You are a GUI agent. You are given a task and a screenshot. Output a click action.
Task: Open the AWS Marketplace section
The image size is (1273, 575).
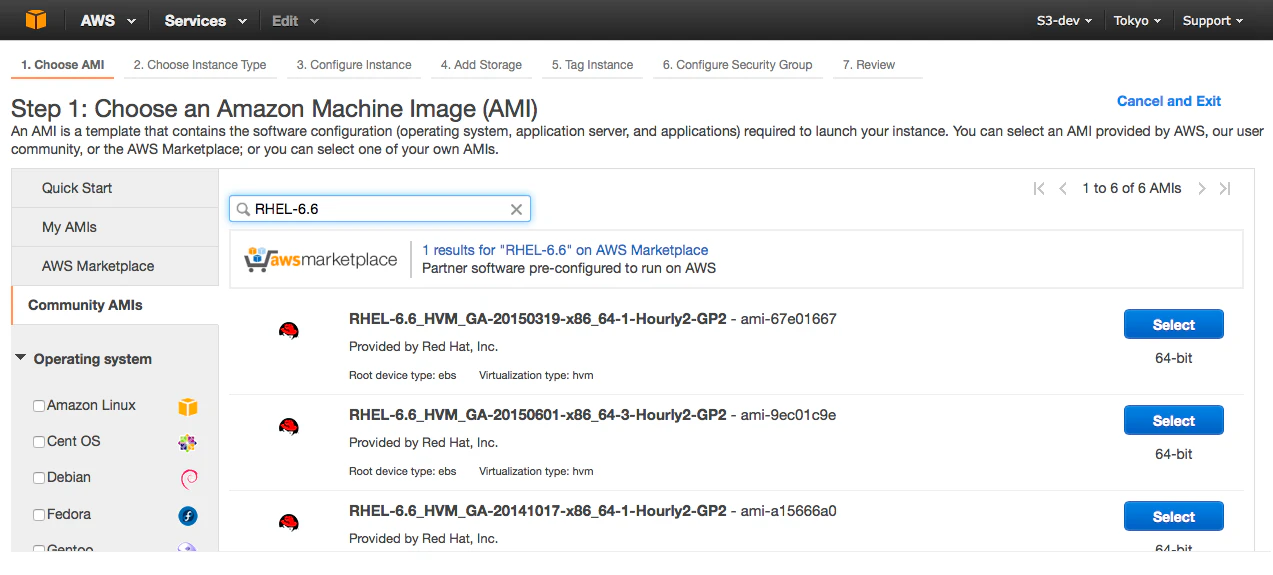pos(115,266)
